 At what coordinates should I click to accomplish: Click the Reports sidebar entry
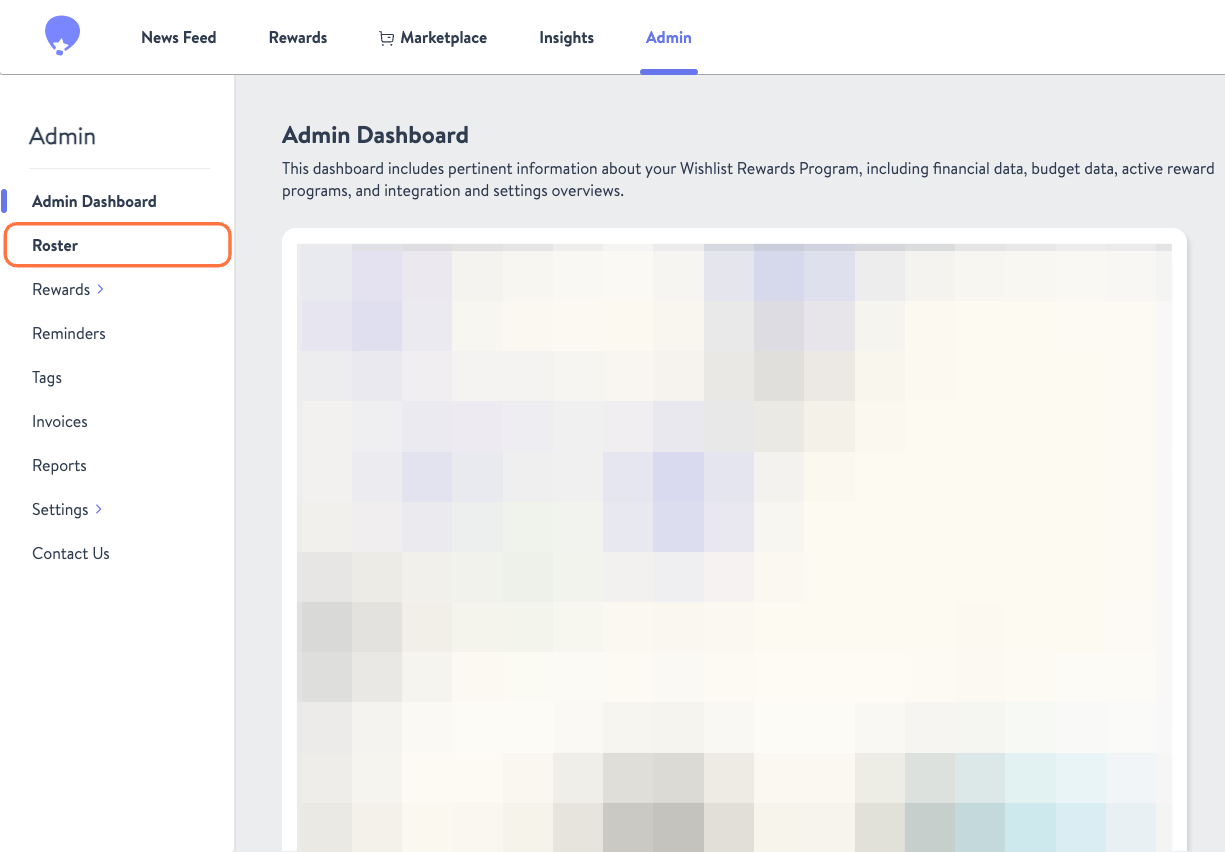coord(59,465)
